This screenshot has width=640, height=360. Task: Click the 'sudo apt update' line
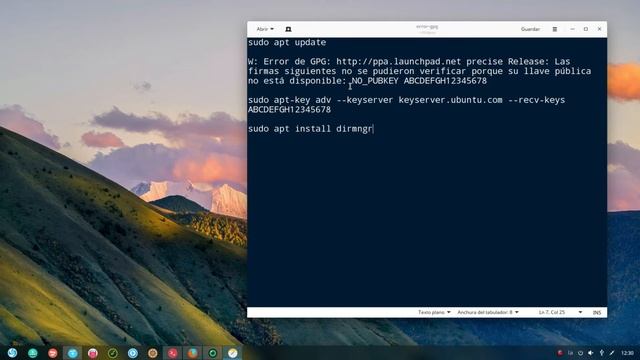287,42
